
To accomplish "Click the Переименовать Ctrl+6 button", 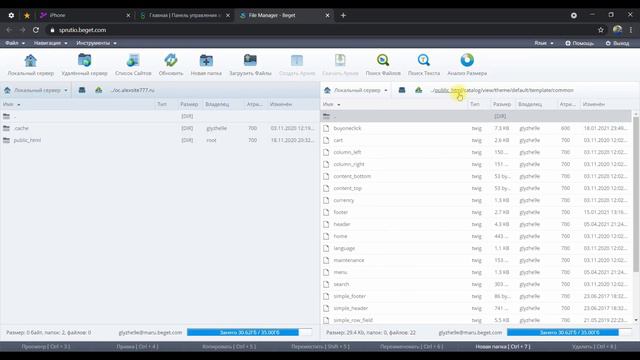I will (411, 347).
